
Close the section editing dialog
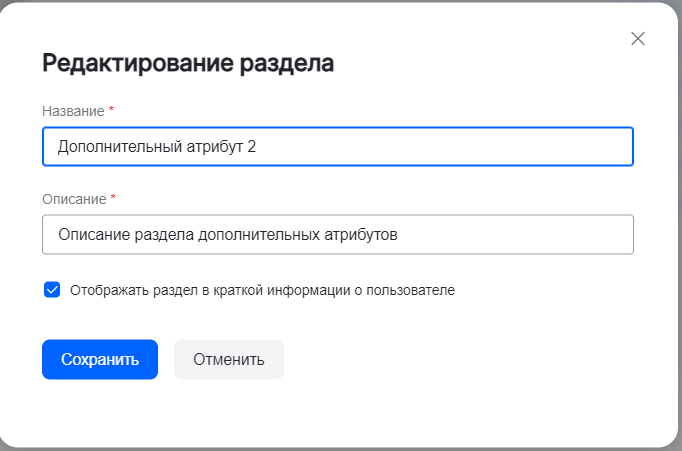638,39
